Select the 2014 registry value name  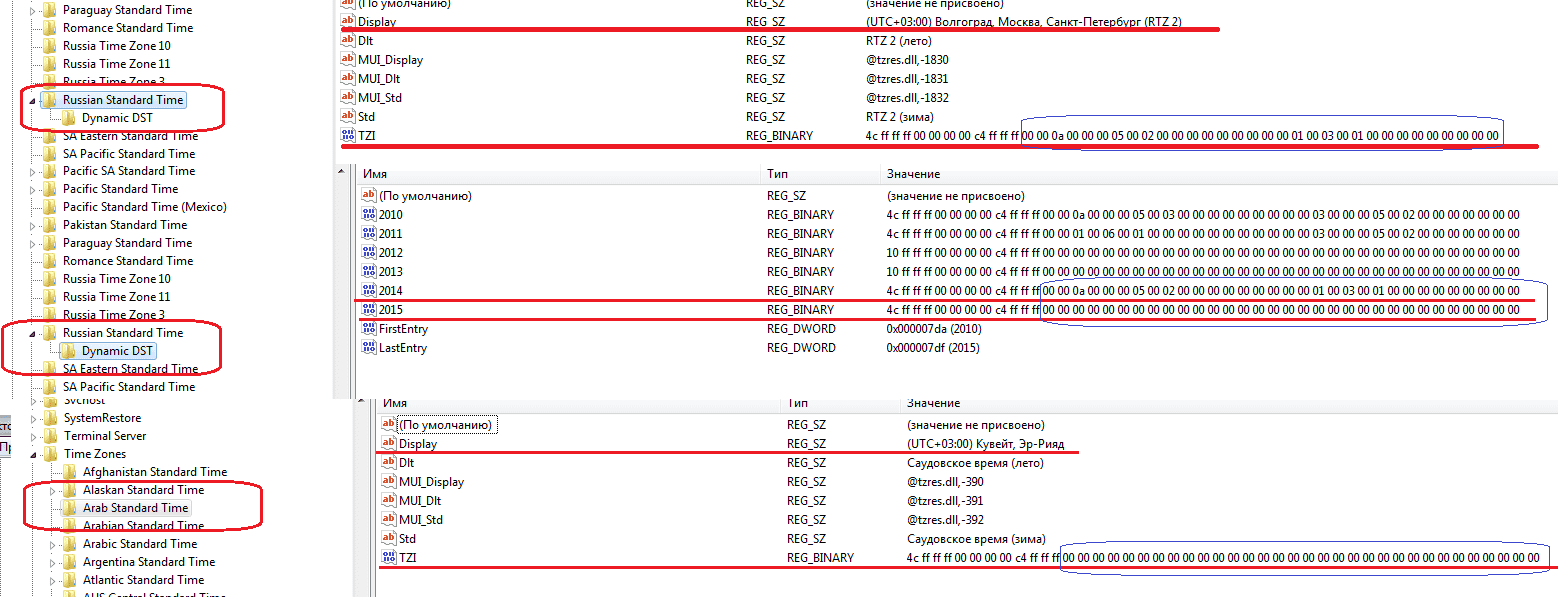[391, 291]
